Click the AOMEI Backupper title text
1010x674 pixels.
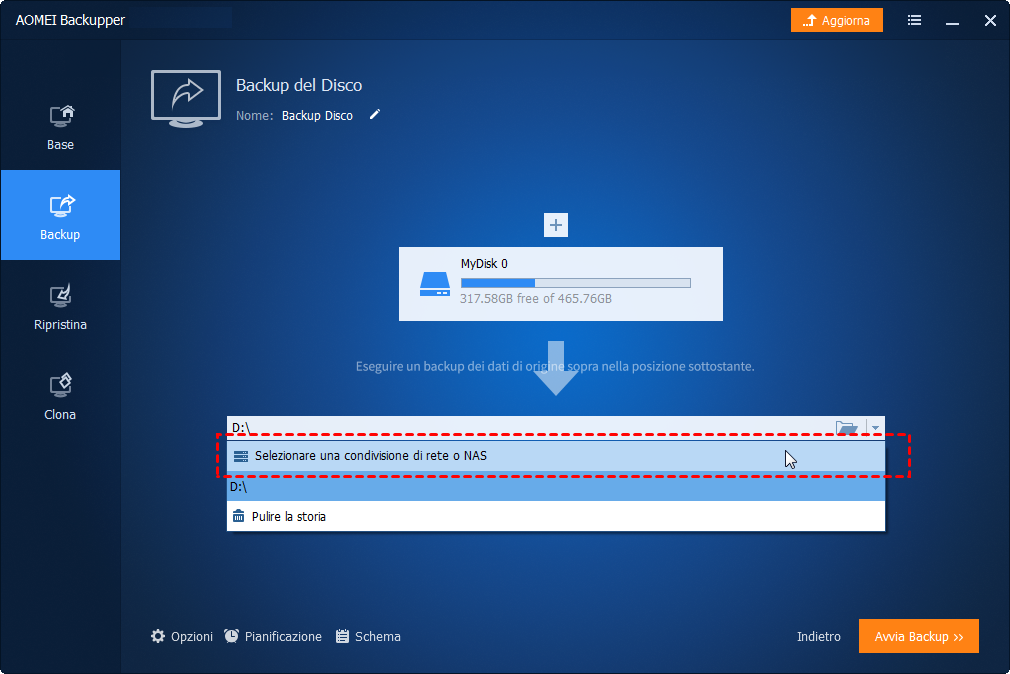coord(70,21)
